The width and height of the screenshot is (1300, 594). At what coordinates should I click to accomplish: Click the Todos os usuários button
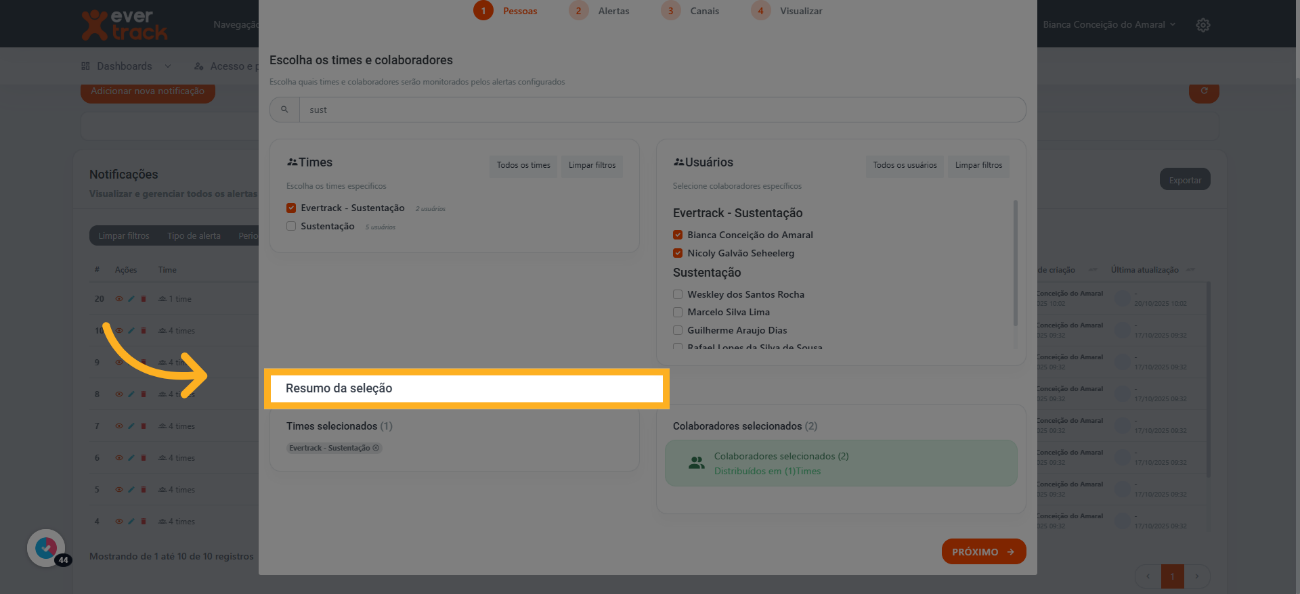(904, 165)
